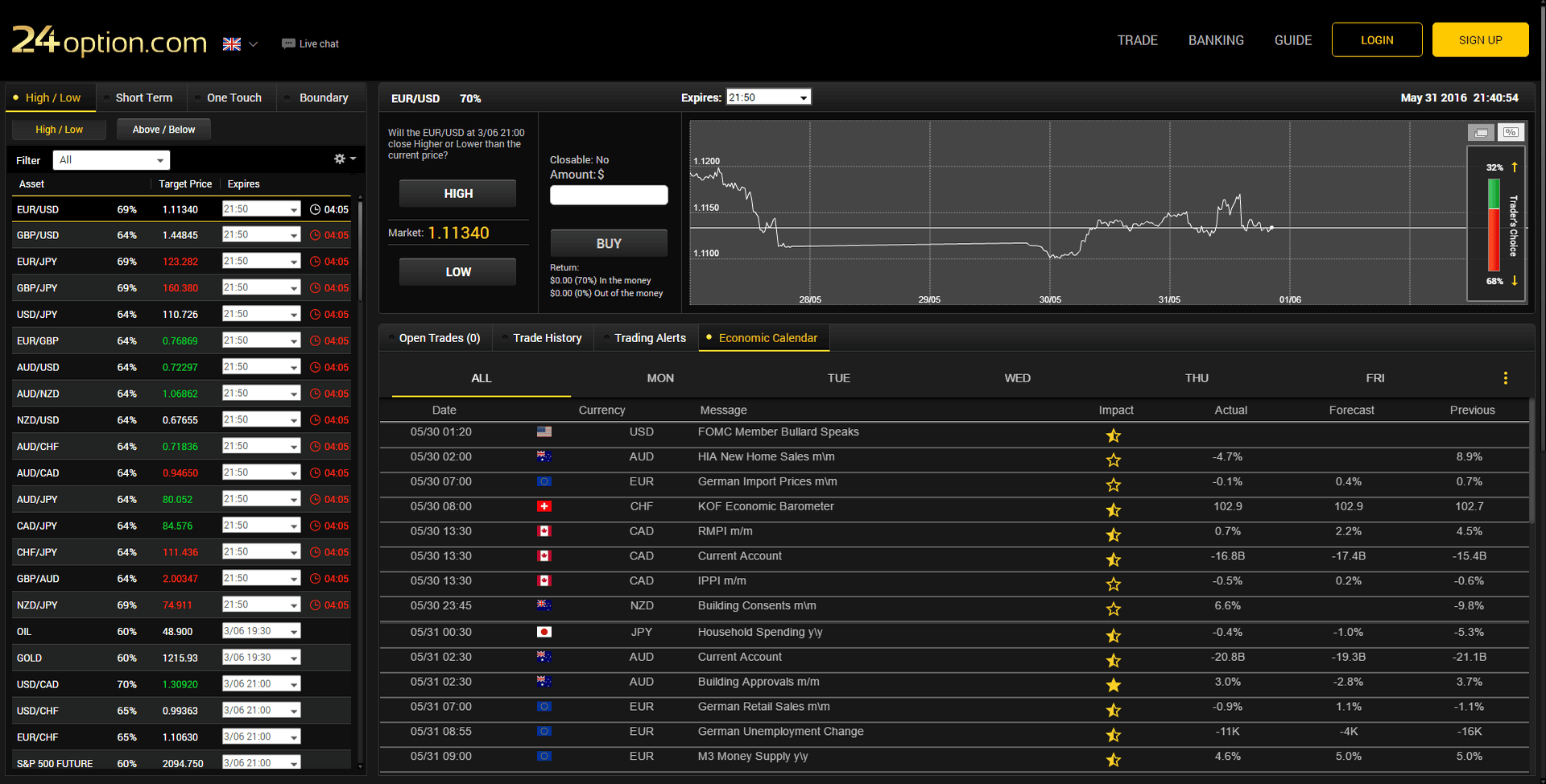
Task: Click the chart display mode icon
Action: tap(1481, 132)
